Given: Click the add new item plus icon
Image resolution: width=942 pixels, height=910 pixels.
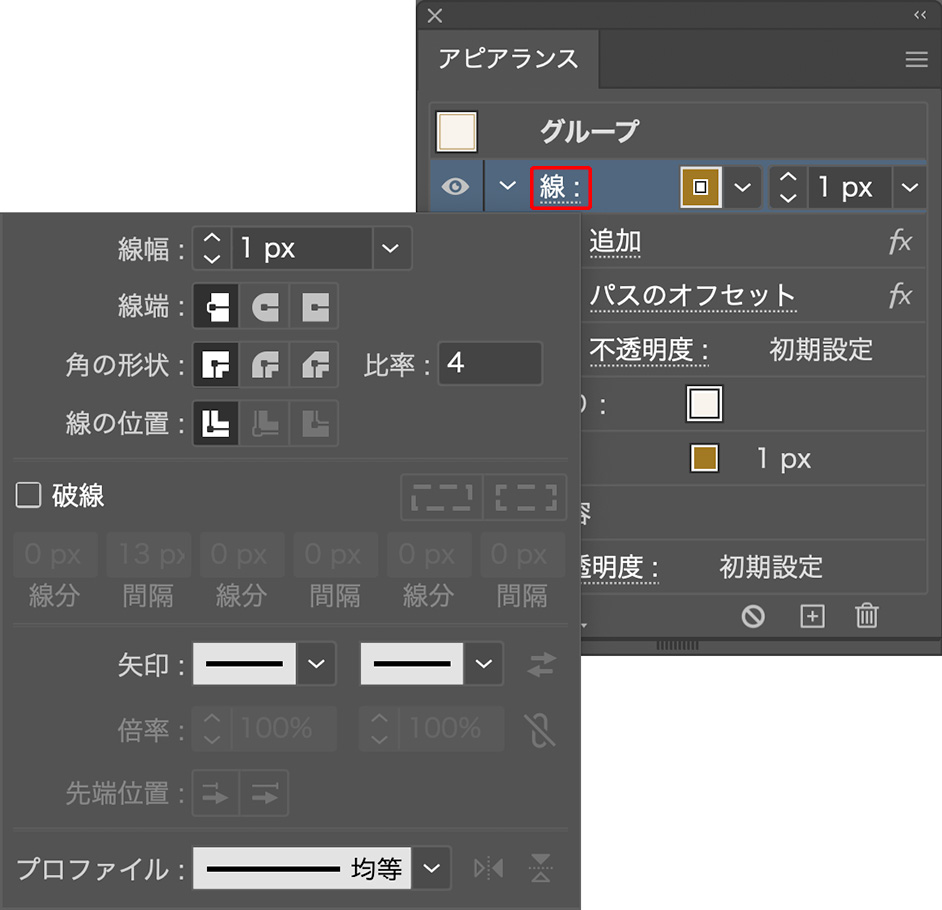Looking at the screenshot, I should coord(812,616).
